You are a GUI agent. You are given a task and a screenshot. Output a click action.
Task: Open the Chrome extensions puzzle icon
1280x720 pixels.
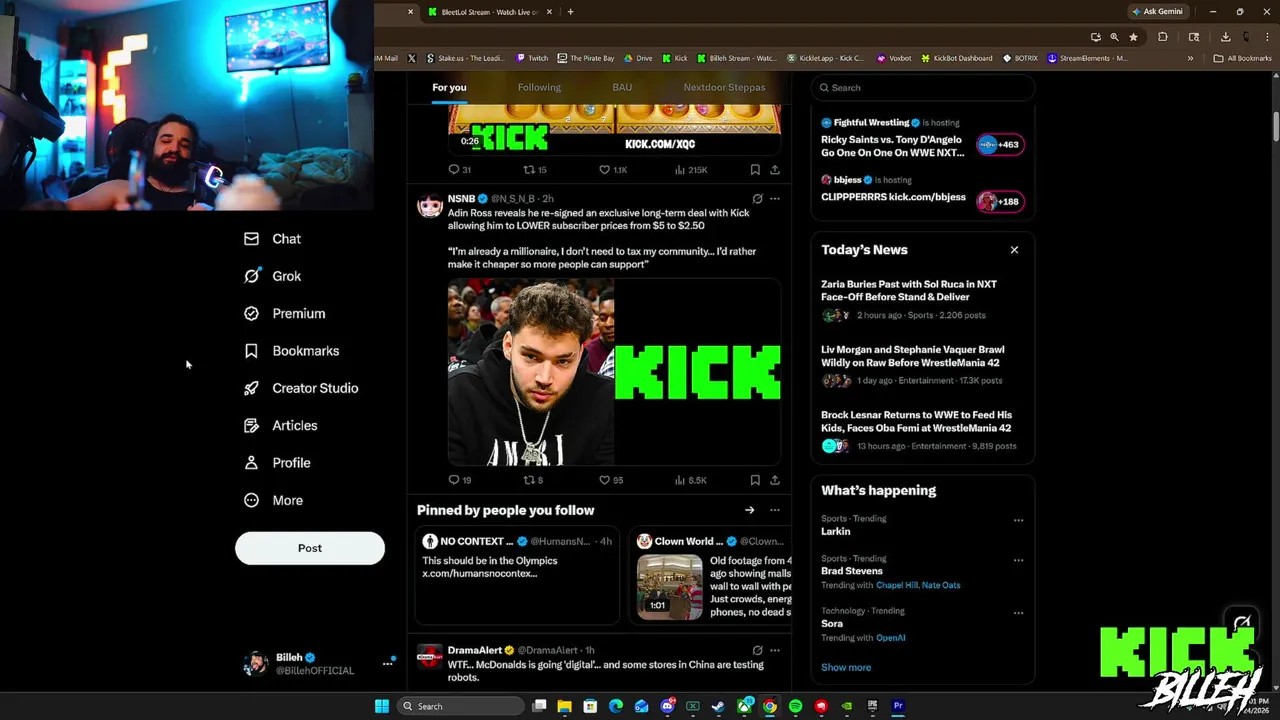(1163, 37)
